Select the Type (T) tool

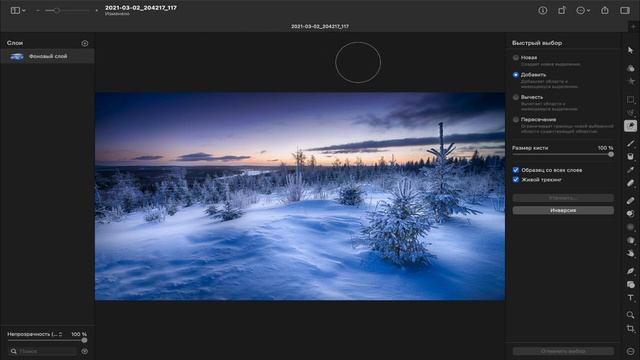pos(631,298)
